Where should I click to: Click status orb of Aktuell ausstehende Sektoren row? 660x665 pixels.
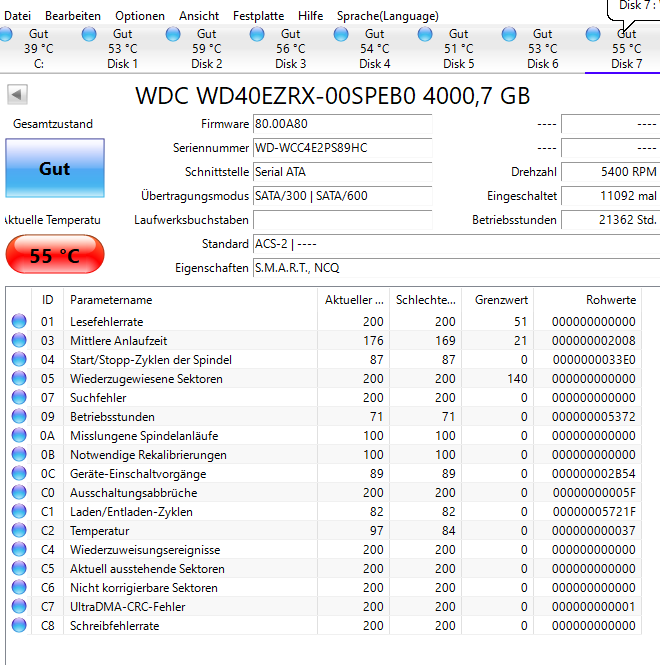click(19, 568)
